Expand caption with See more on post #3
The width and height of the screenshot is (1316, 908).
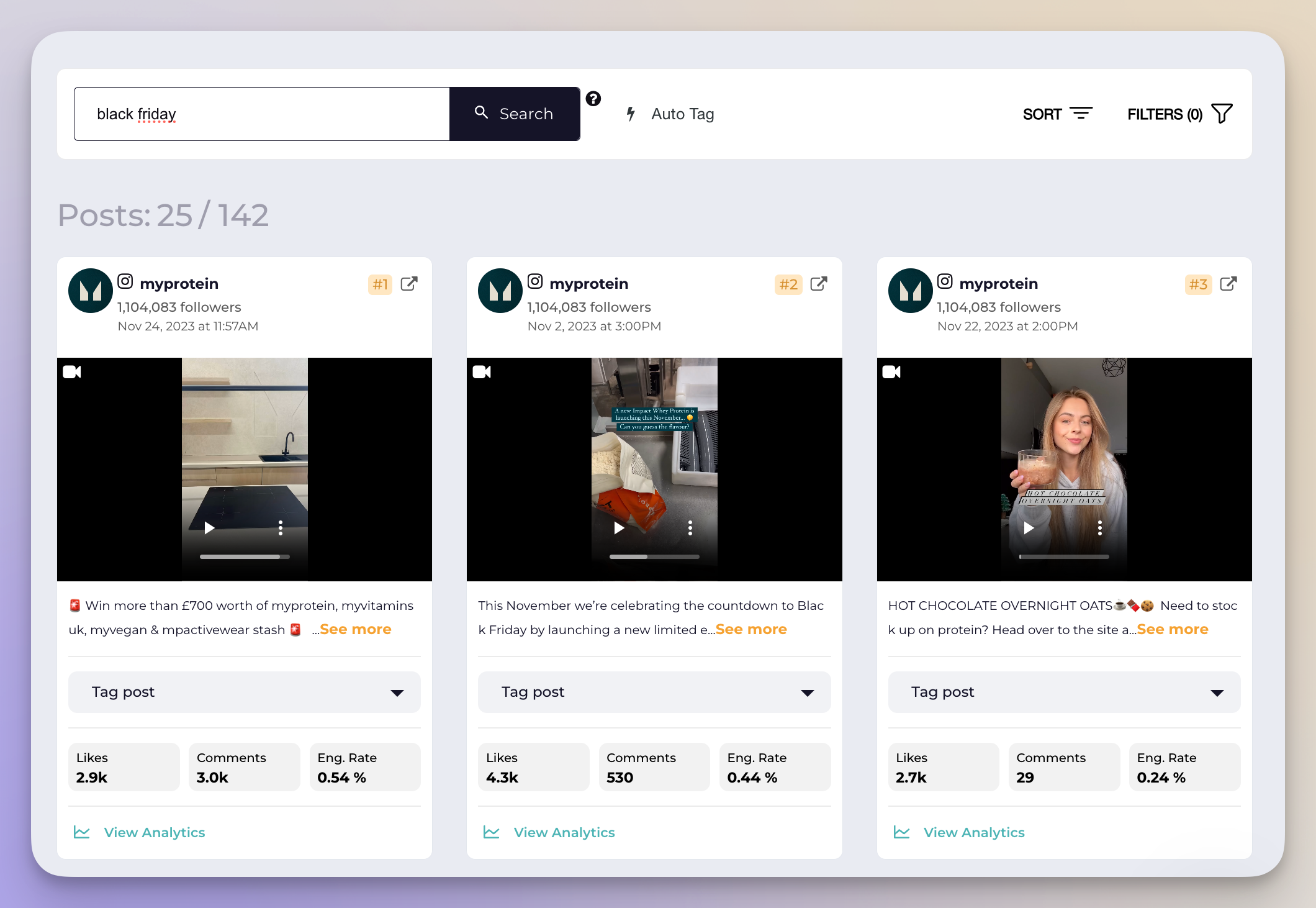coord(1173,629)
